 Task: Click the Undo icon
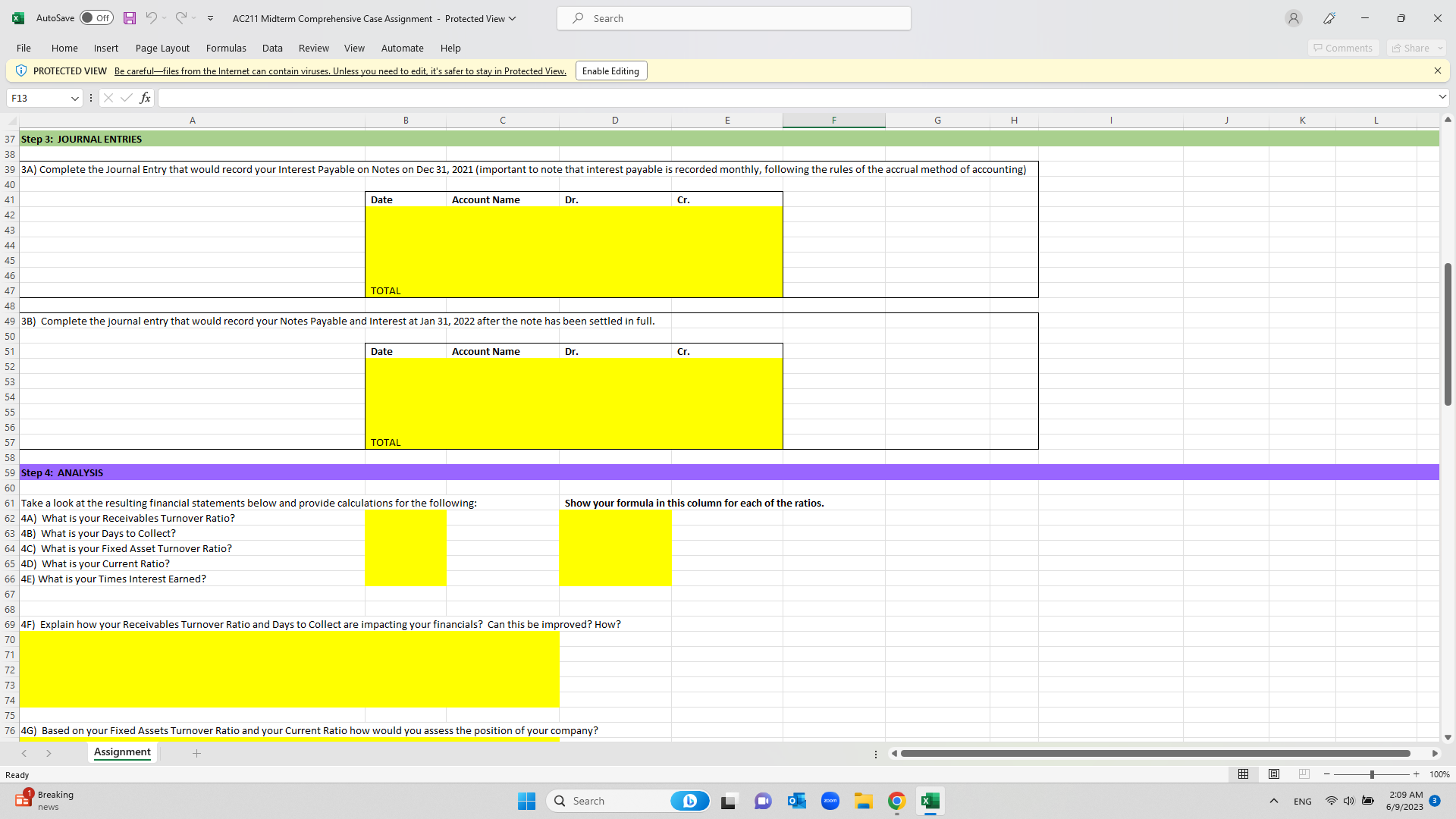click(x=151, y=18)
